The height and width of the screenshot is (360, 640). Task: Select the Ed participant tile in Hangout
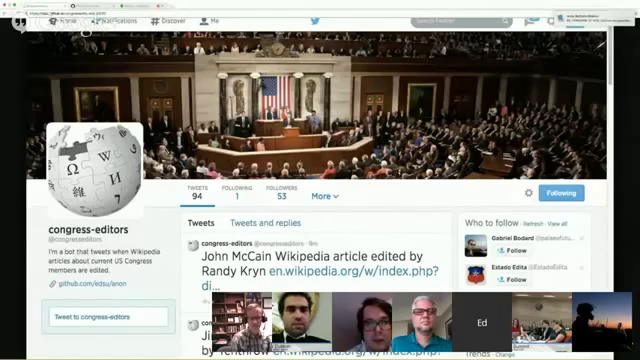(x=482, y=322)
